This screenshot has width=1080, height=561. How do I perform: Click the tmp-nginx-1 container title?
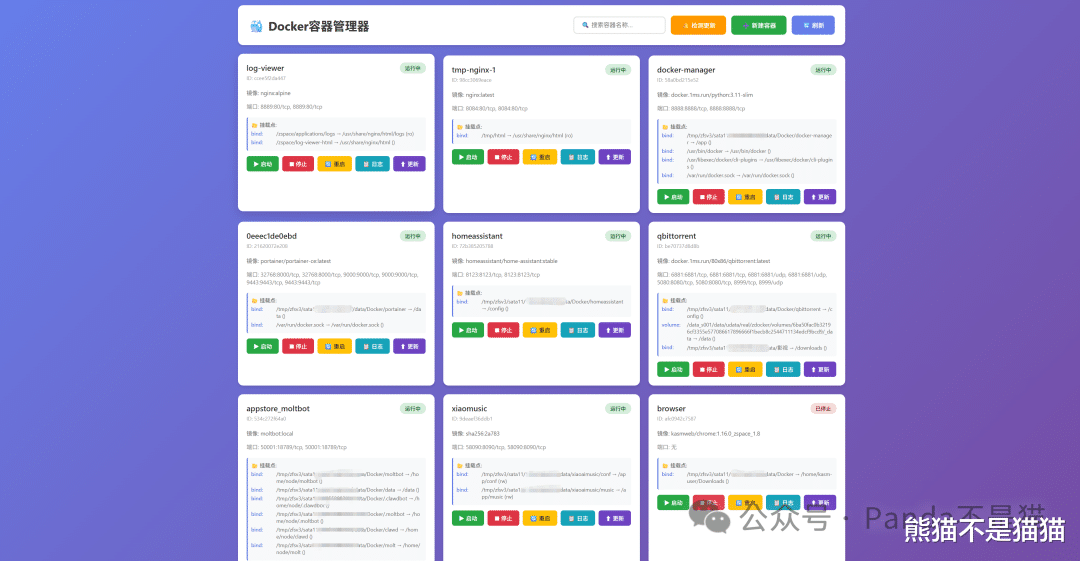click(474, 70)
